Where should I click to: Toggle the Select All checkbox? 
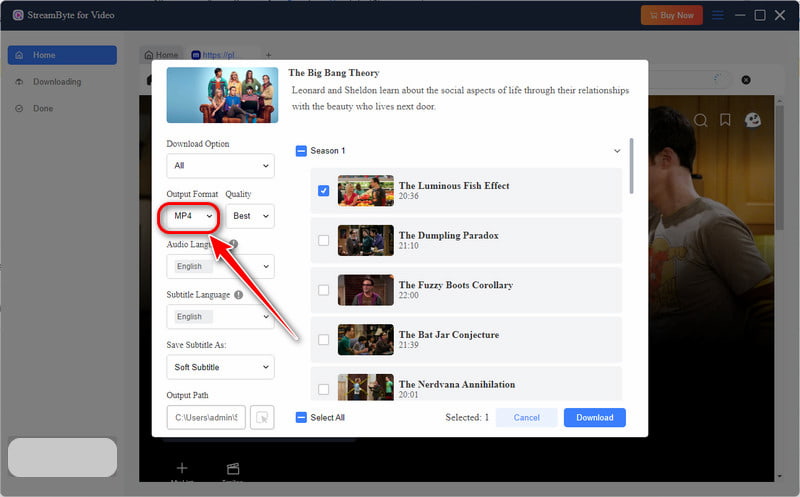(x=301, y=417)
